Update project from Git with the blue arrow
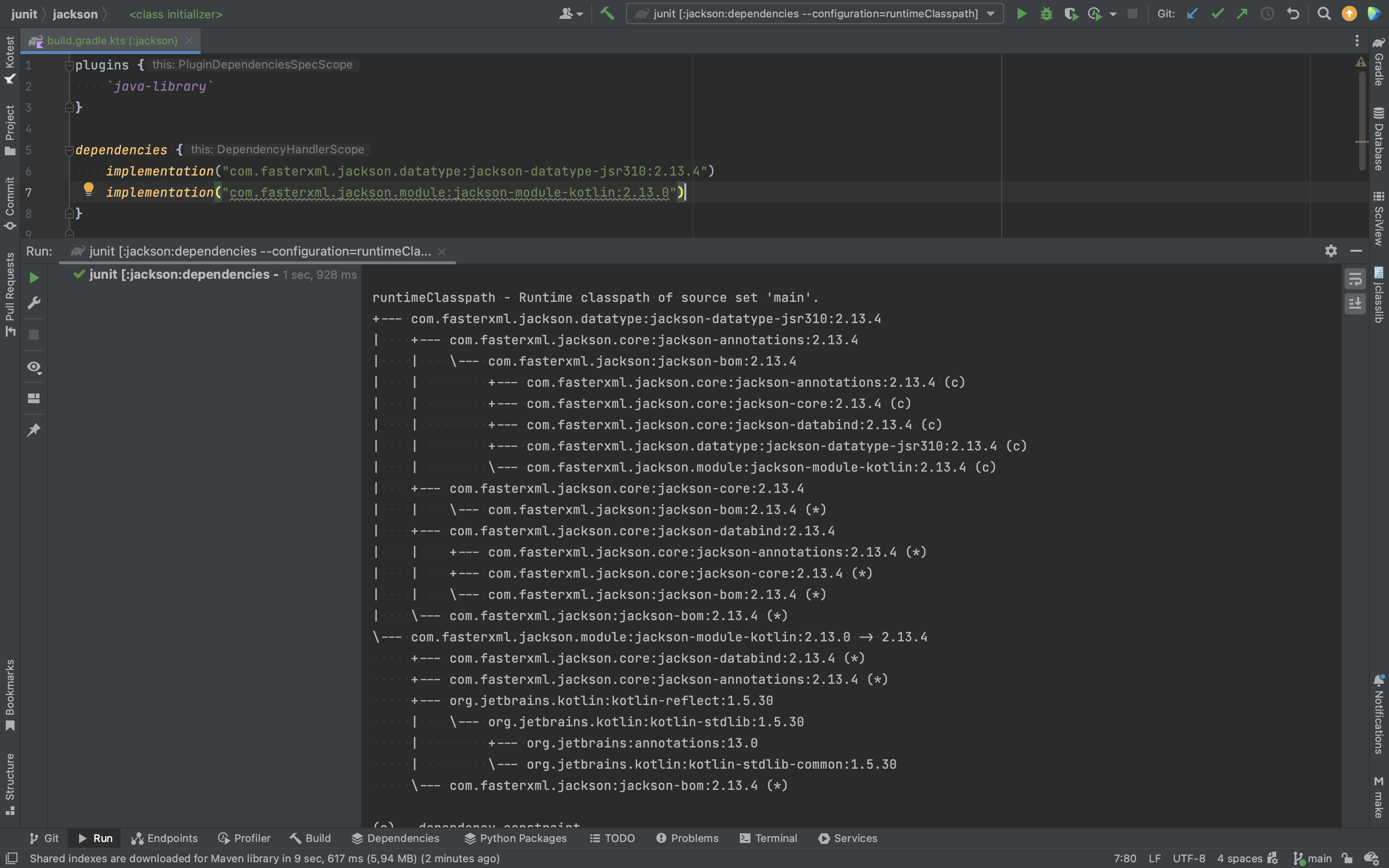The image size is (1389, 868). point(1193,13)
